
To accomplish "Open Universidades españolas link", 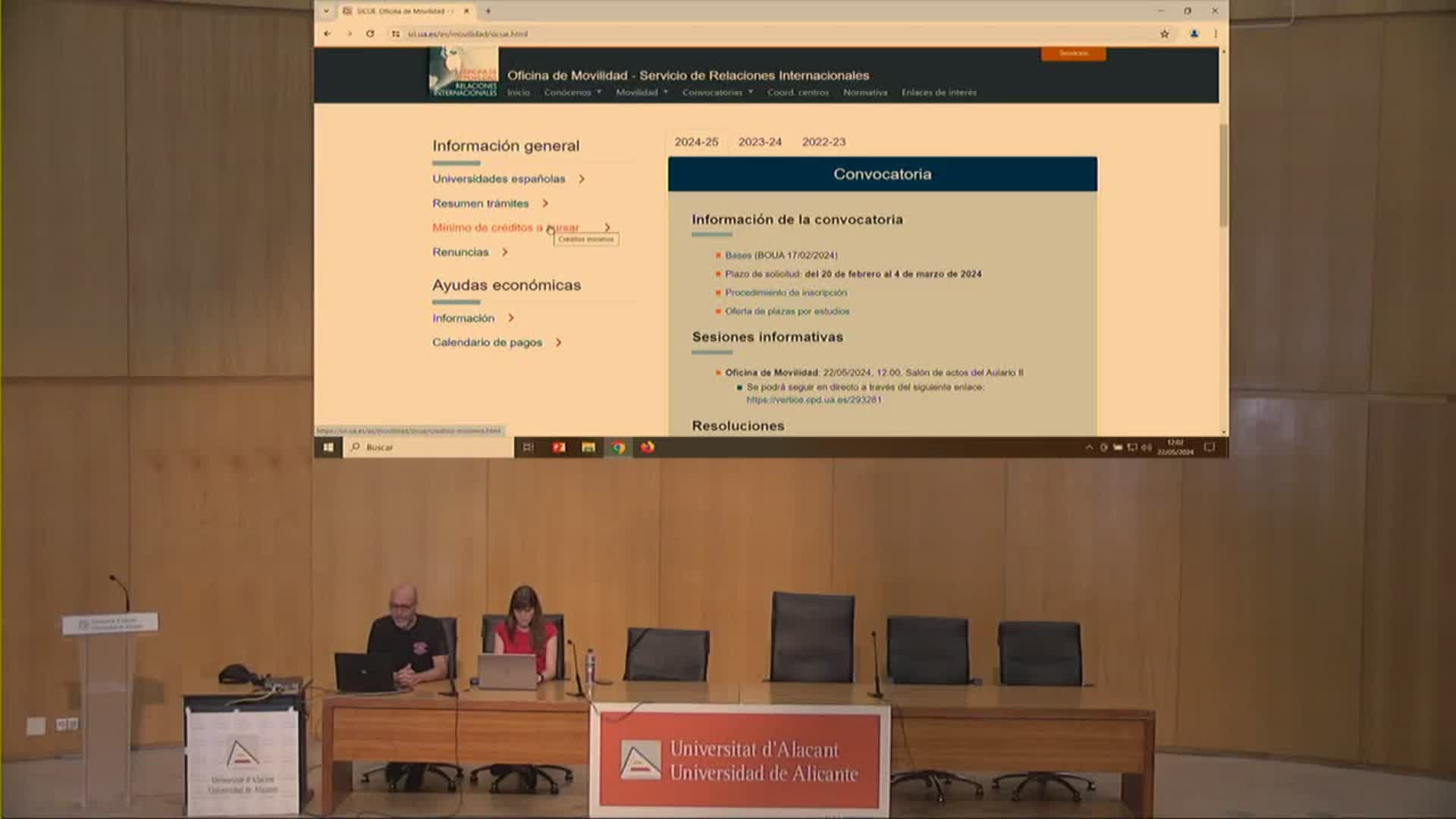I will (499, 179).
